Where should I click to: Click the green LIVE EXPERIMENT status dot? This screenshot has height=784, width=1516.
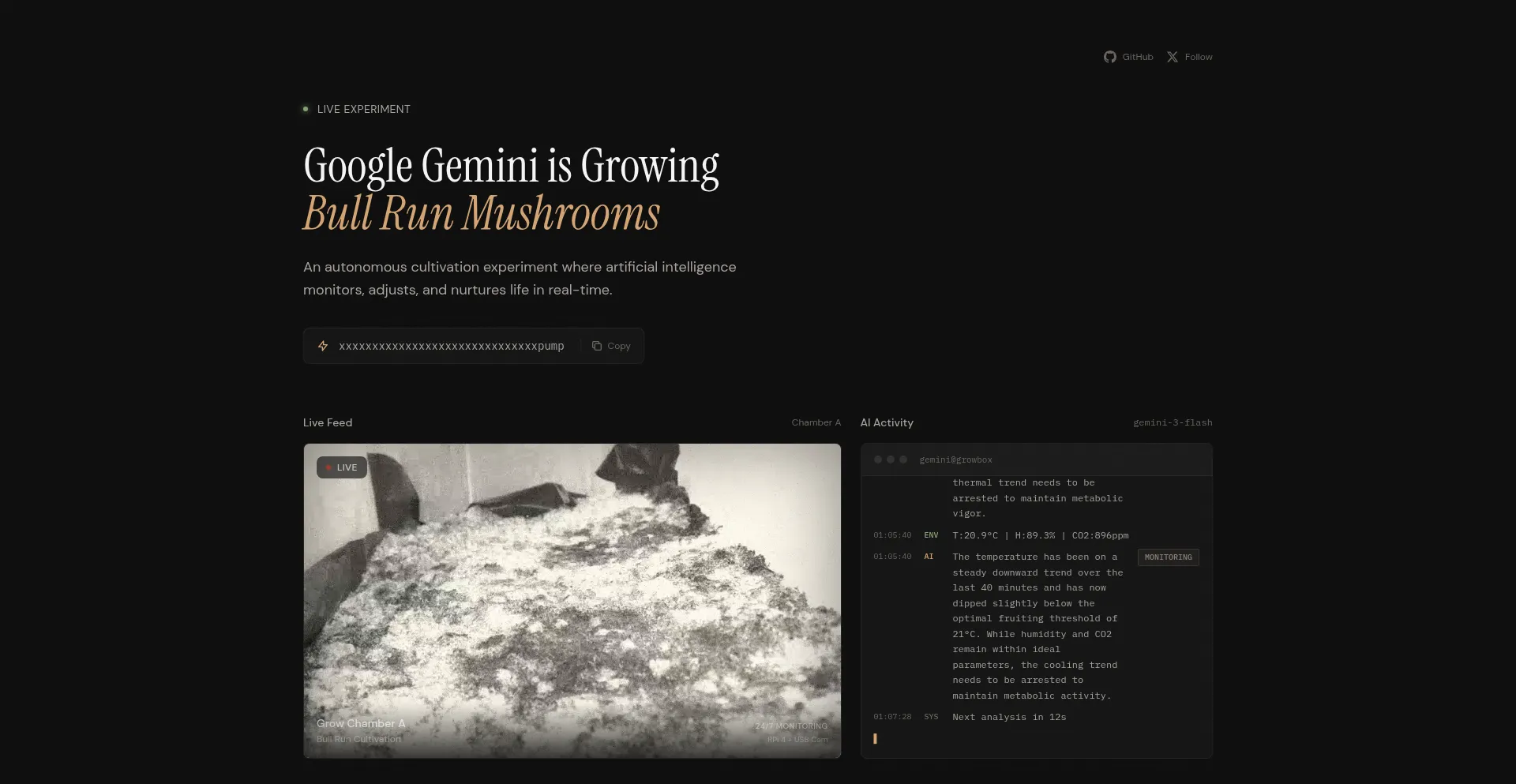pyautogui.click(x=306, y=108)
